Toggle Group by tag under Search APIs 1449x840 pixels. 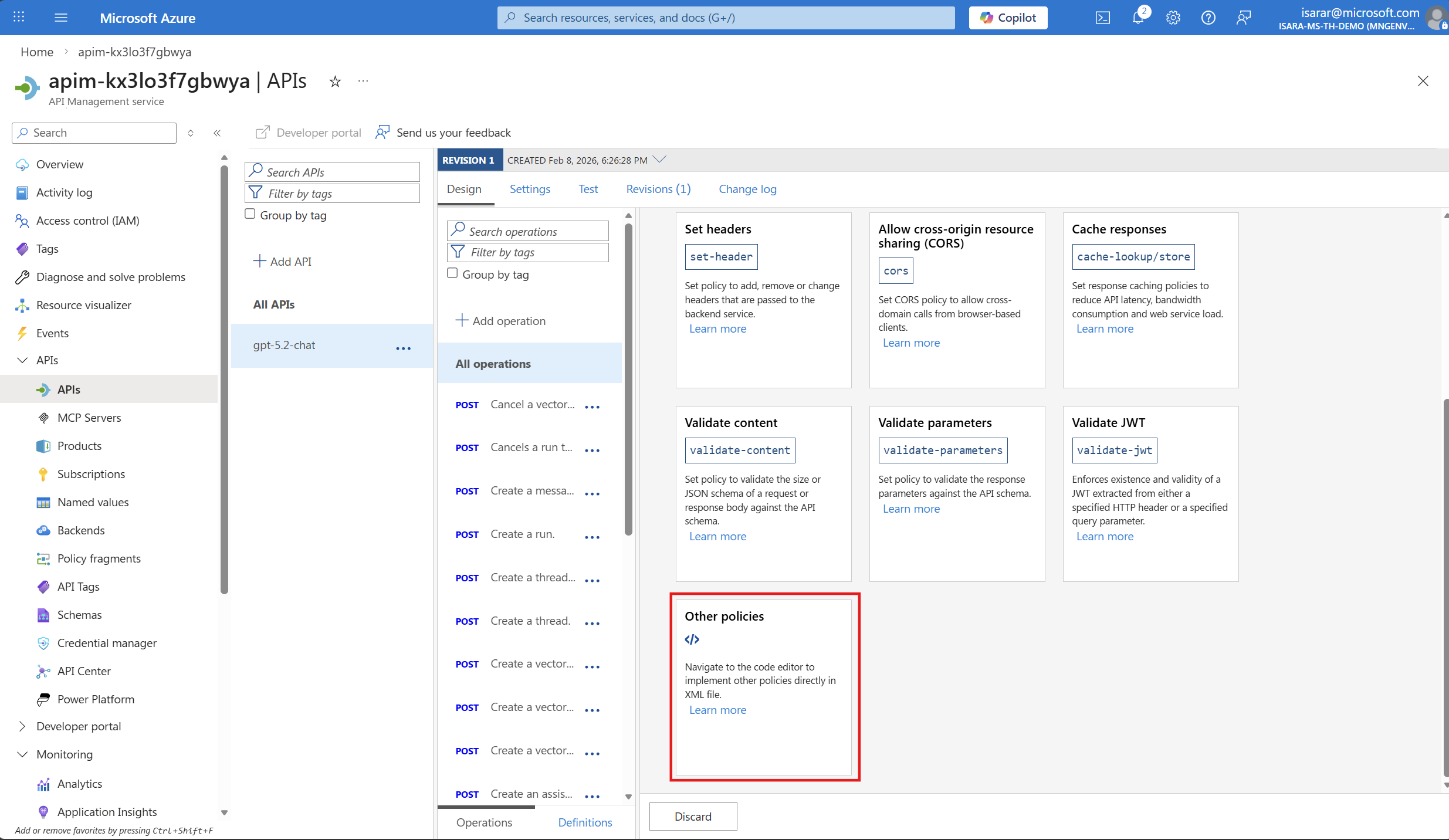[x=250, y=214]
